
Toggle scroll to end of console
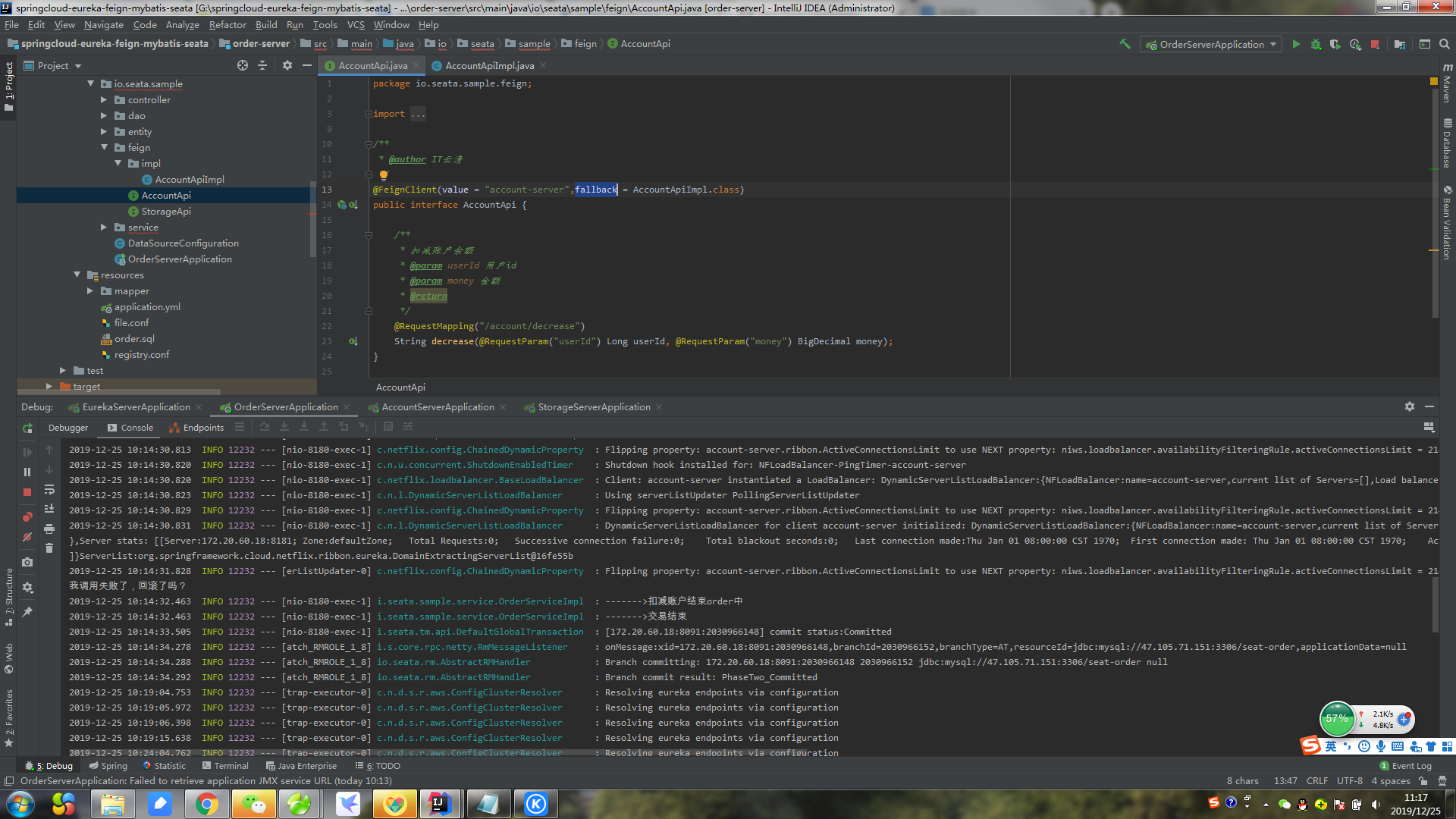(x=49, y=509)
